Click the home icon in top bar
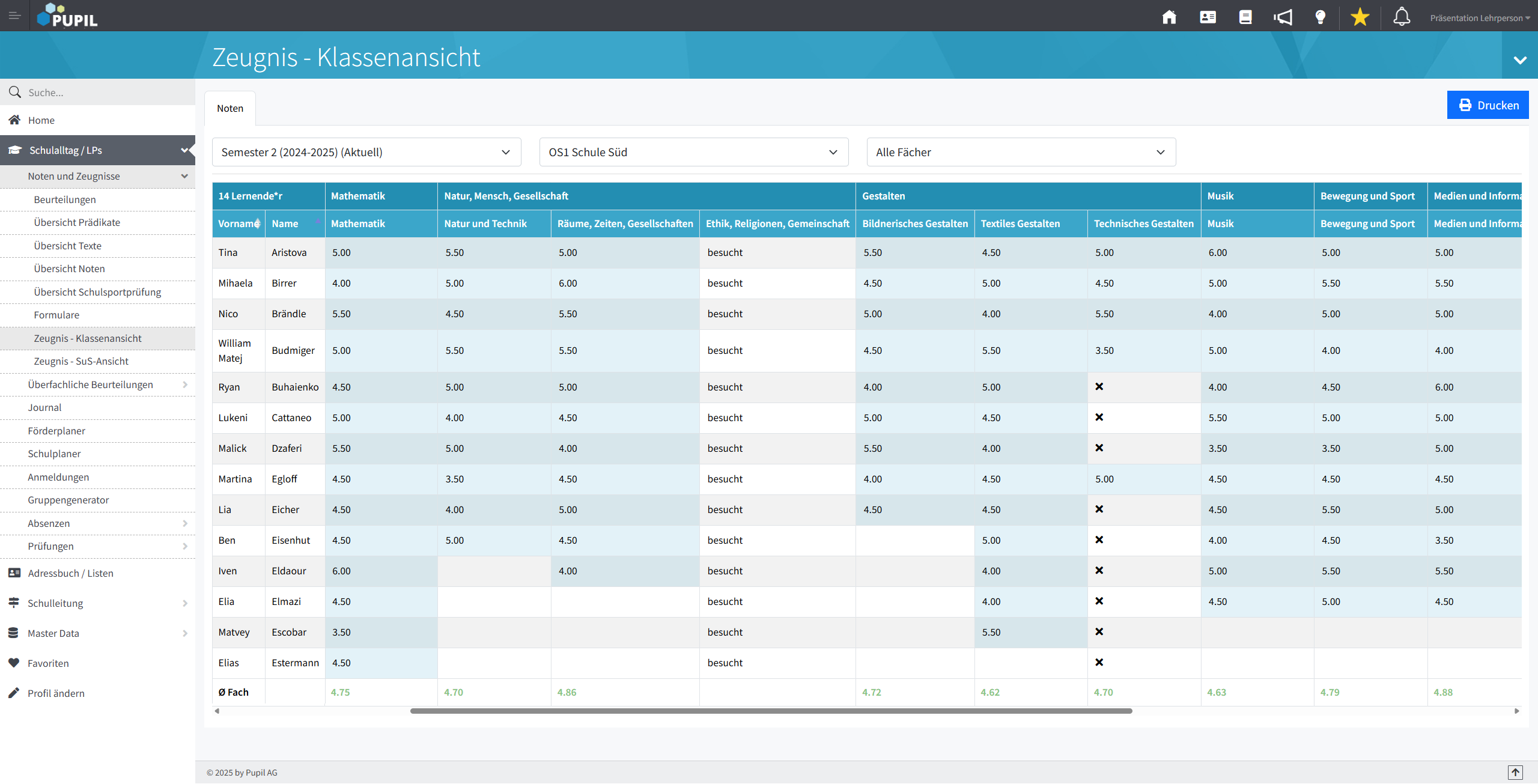Image resolution: width=1538 pixels, height=784 pixels. pos(1169,17)
